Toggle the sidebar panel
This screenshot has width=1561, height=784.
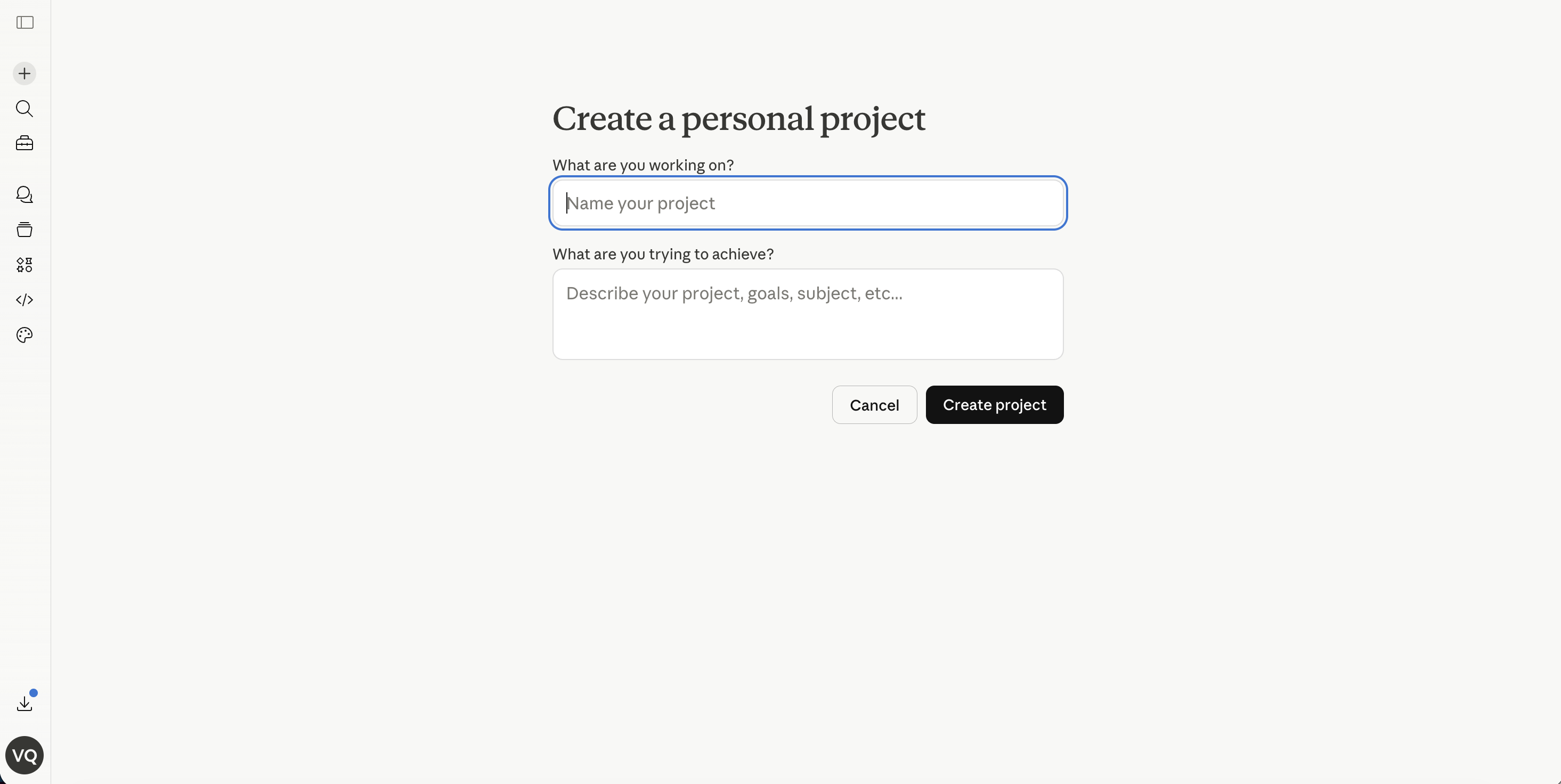[24, 22]
